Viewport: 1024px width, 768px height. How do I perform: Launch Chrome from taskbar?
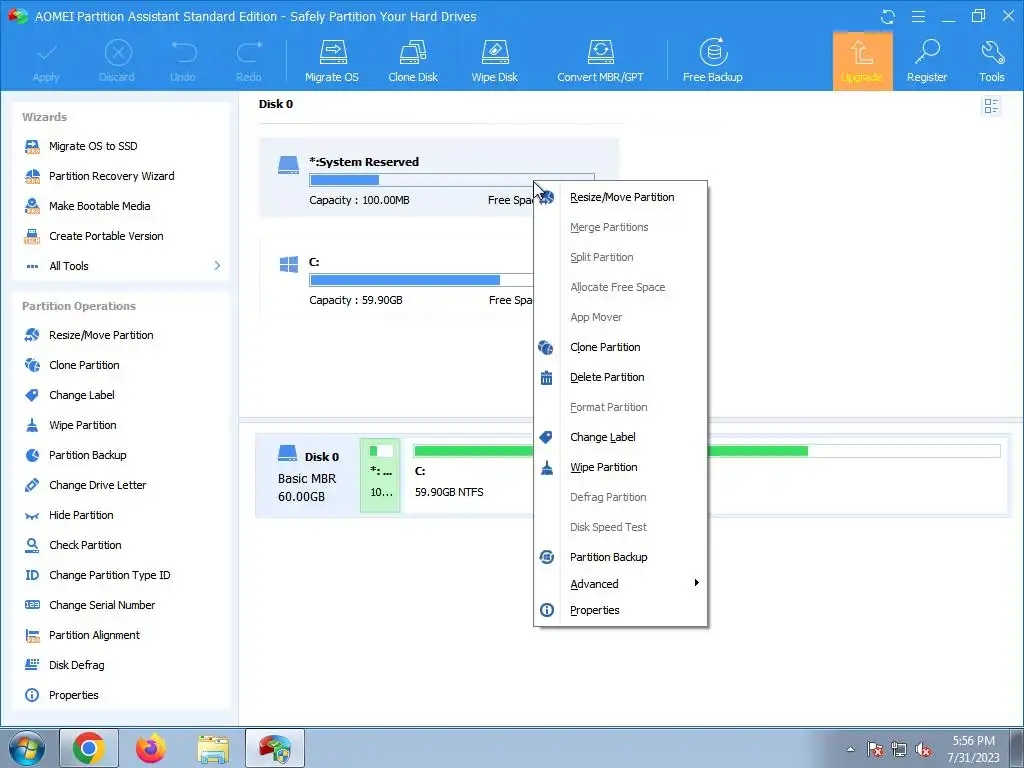89,748
